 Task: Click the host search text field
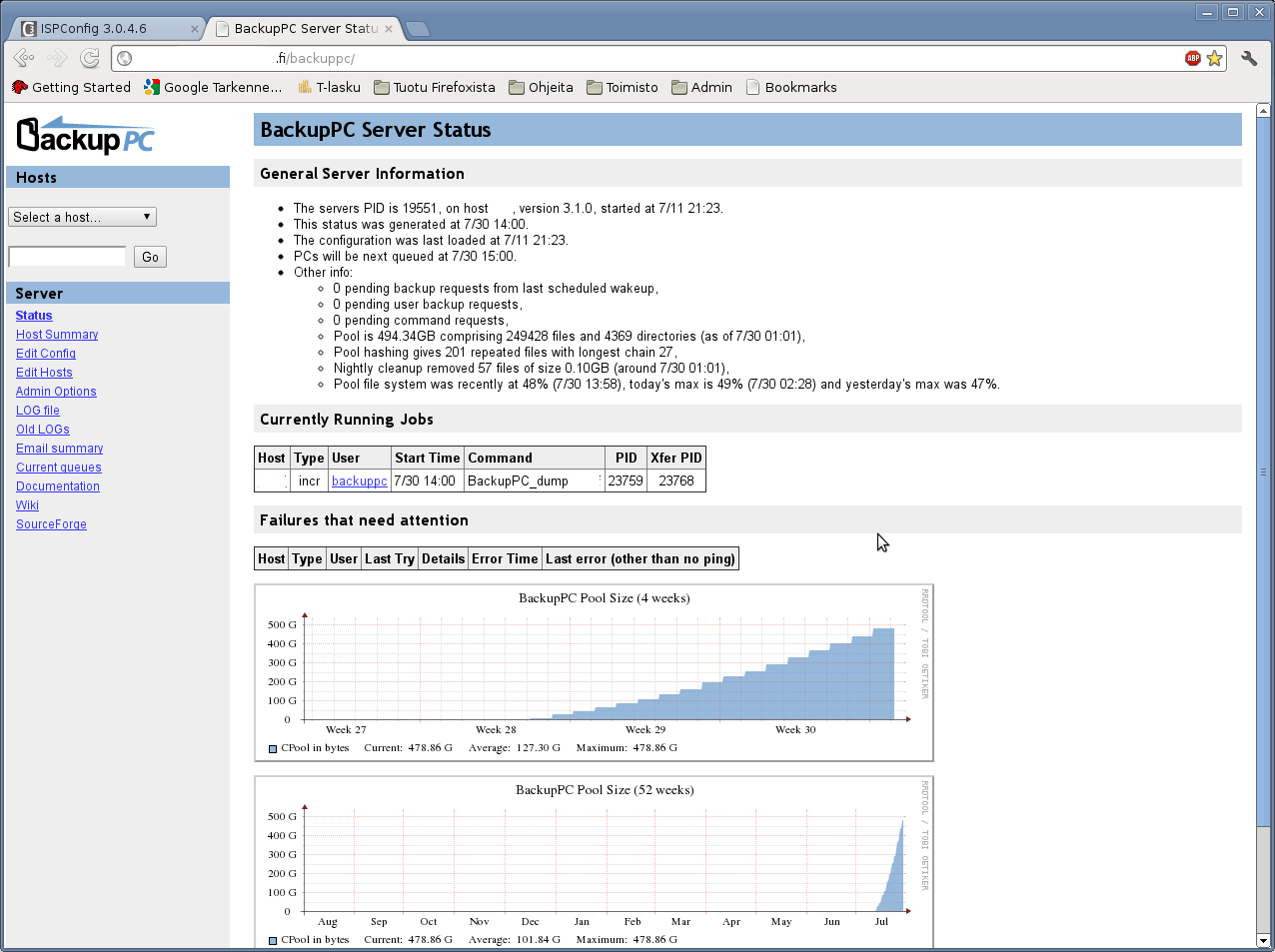coord(67,256)
